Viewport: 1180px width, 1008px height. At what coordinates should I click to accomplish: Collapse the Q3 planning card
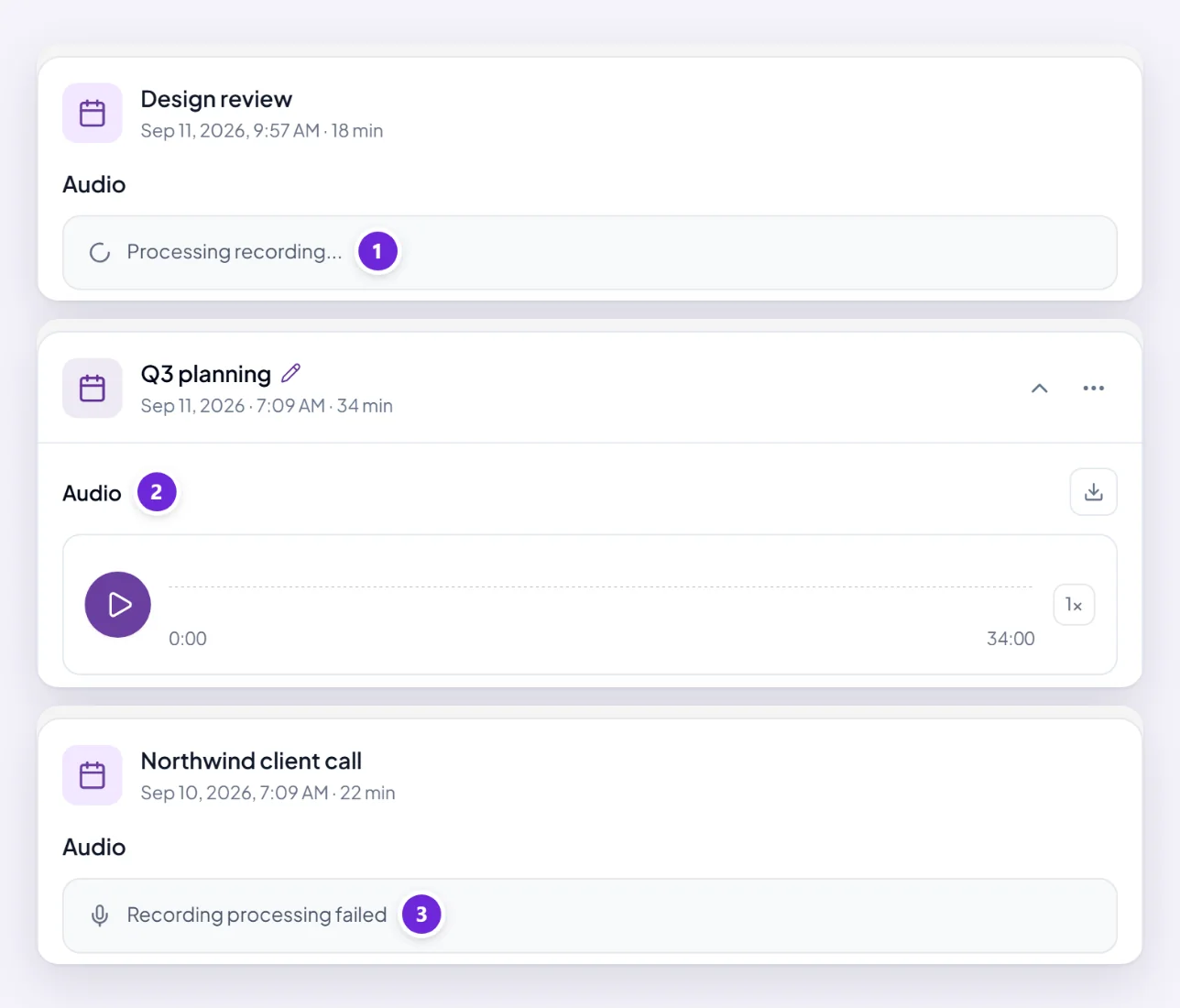(1039, 389)
